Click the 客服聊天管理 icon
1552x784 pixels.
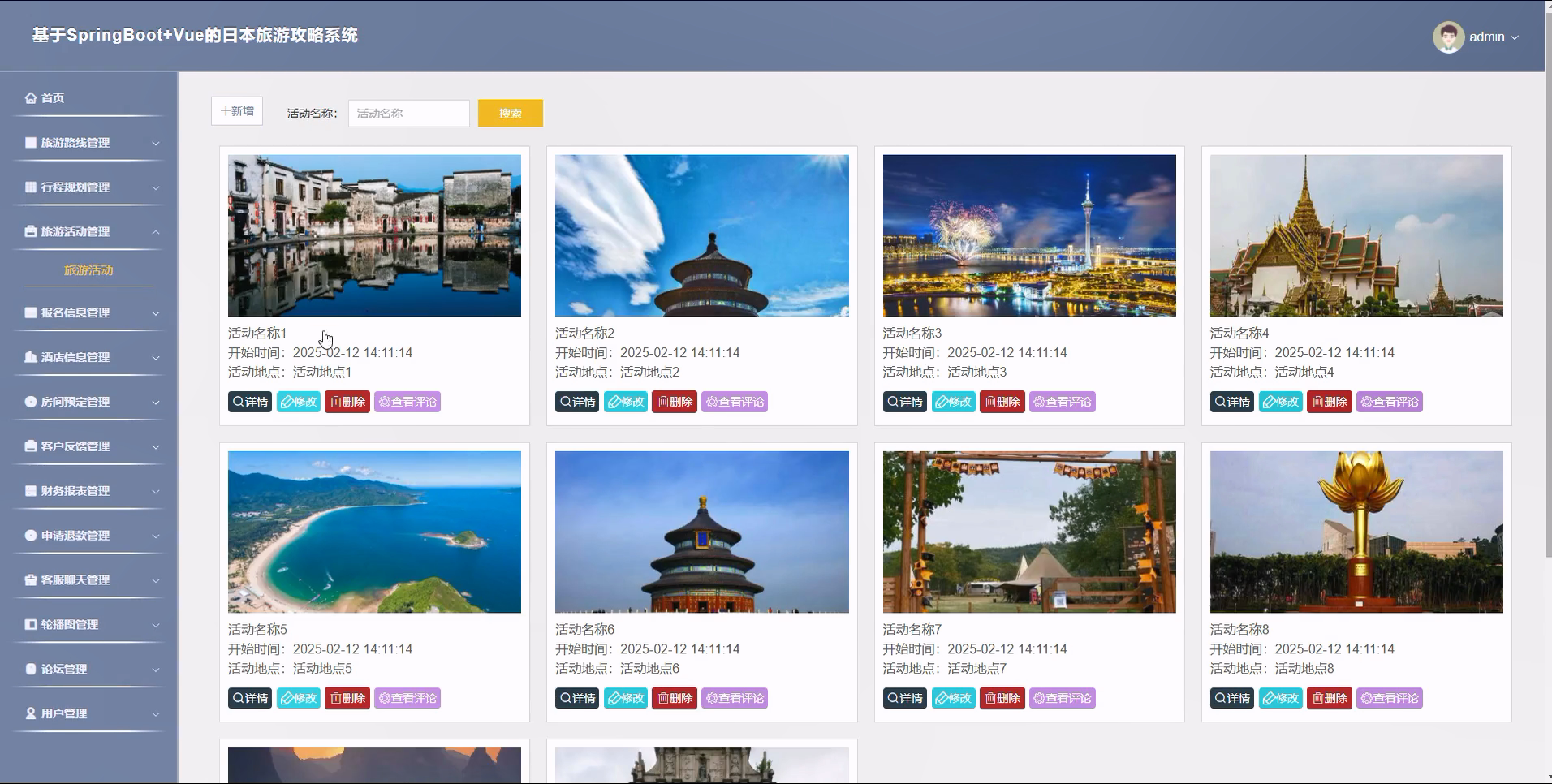(31, 580)
